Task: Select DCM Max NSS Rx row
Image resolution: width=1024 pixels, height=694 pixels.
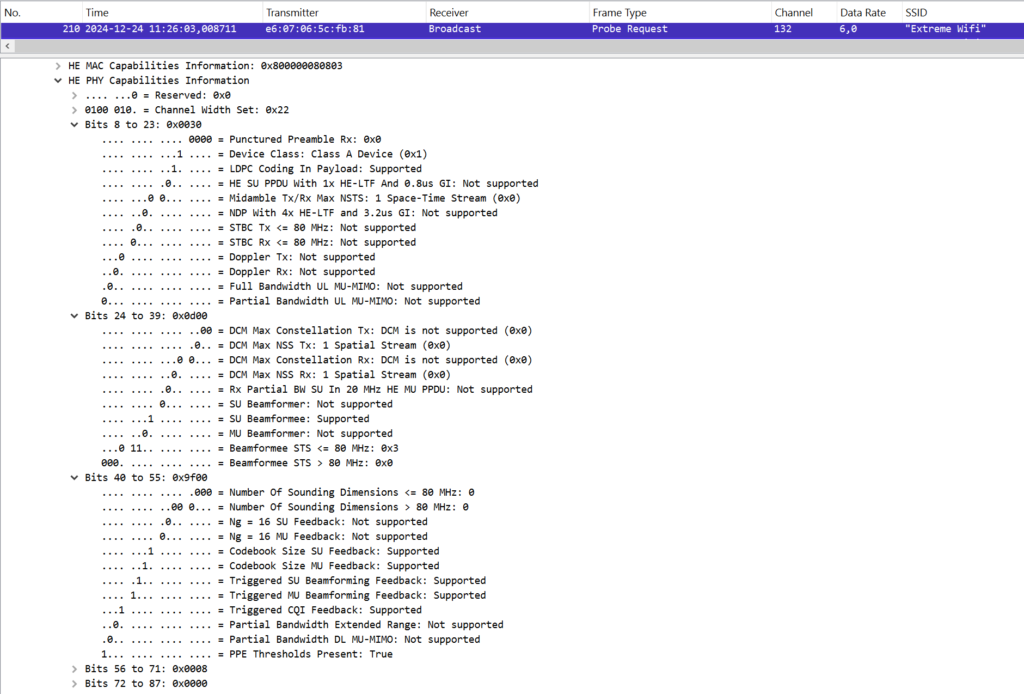Action: [x=276, y=375]
